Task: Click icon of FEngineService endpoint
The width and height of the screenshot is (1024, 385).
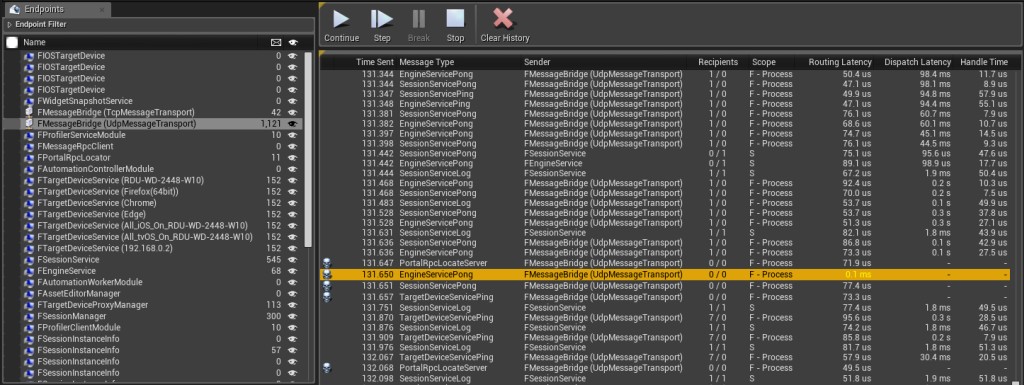Action: tap(29, 271)
